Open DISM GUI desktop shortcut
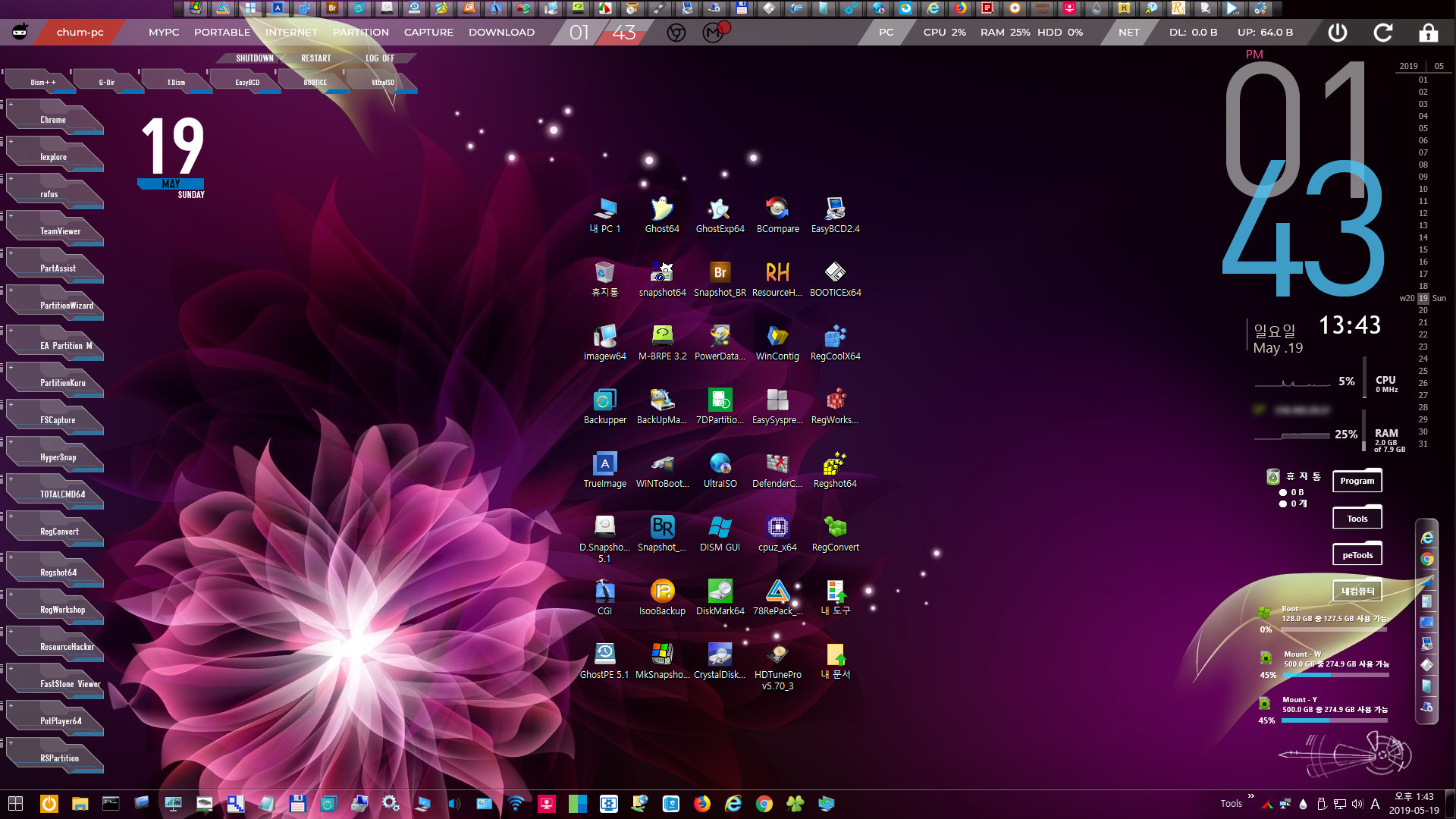Viewport: 1456px width, 819px height. tap(720, 534)
